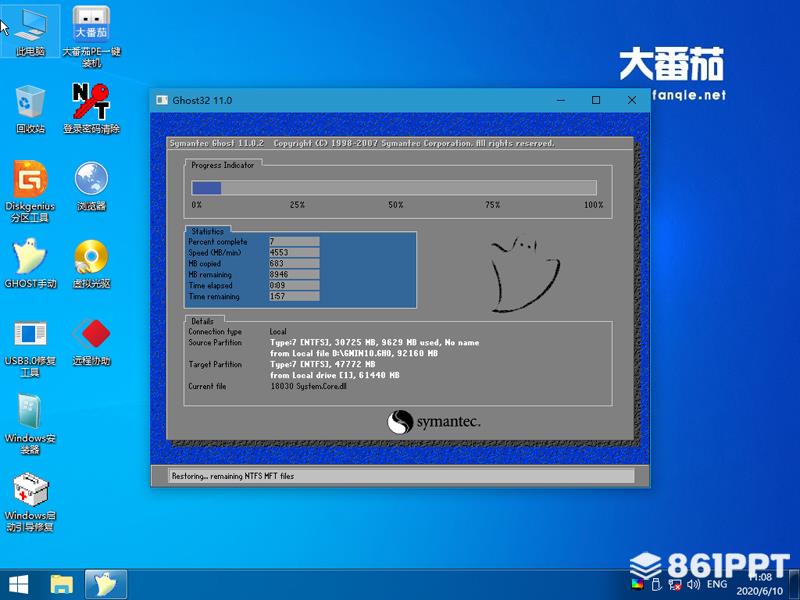The width and height of the screenshot is (800, 600).
Task: Open the 虚拟光驱 virtual drive icon
Action: [91, 263]
